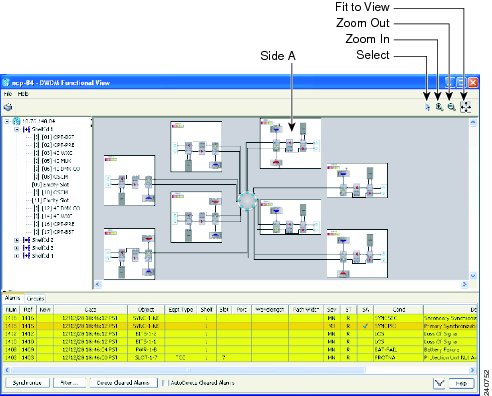The image size is (492, 396).
Task: Activate the Select pointer tool
Action: [x=427, y=107]
